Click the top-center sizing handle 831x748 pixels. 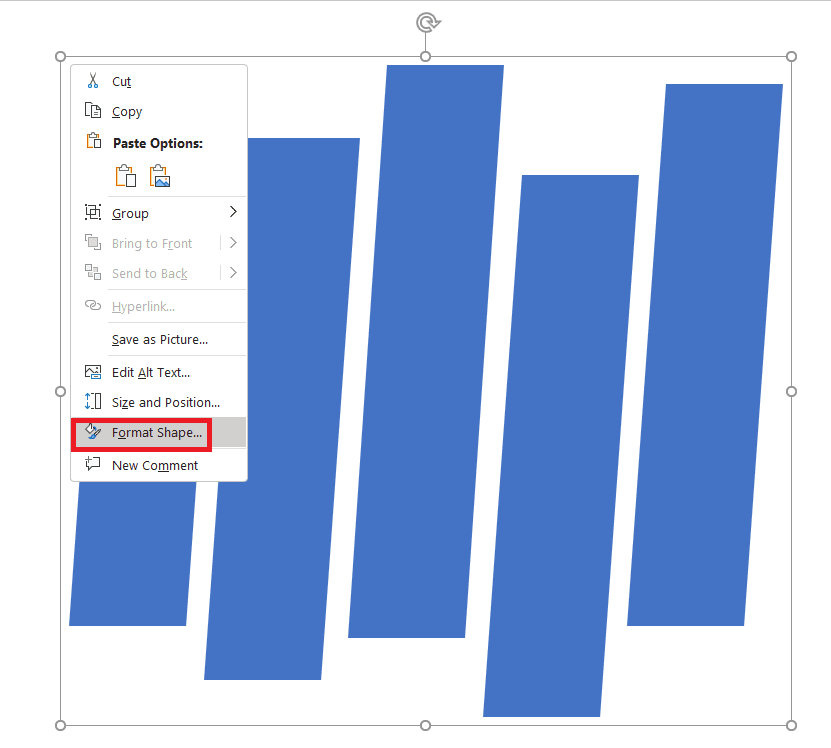coord(425,57)
